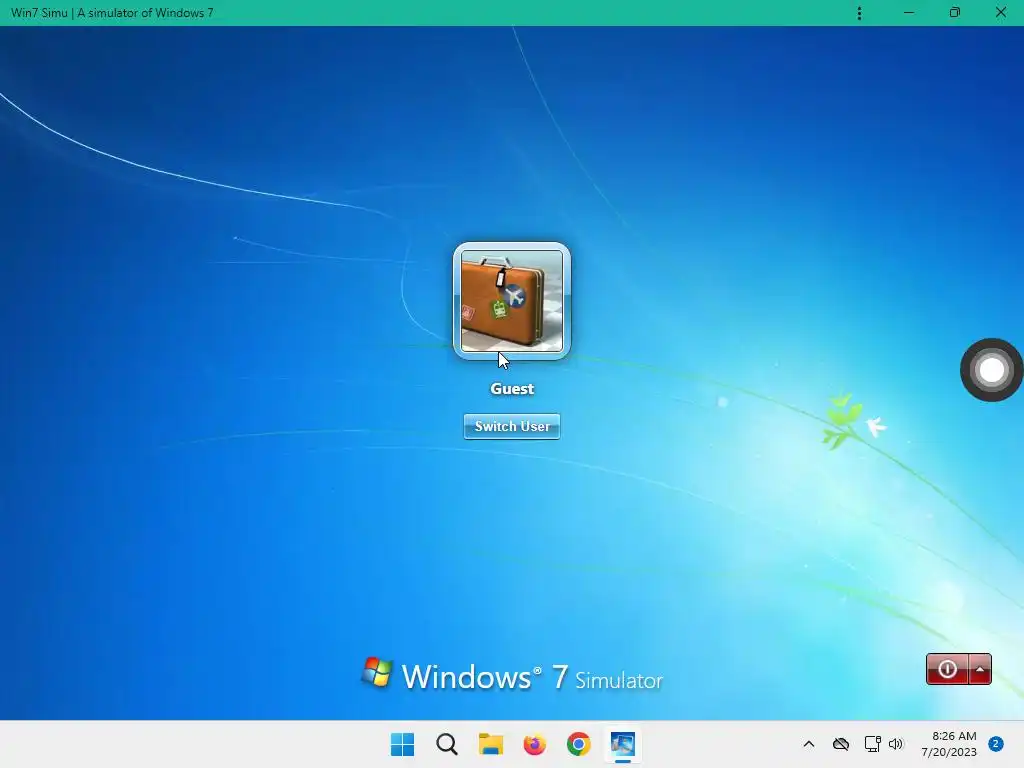Open File Explorer from the taskbar
Viewport: 1024px width, 768px height.
(x=490, y=744)
